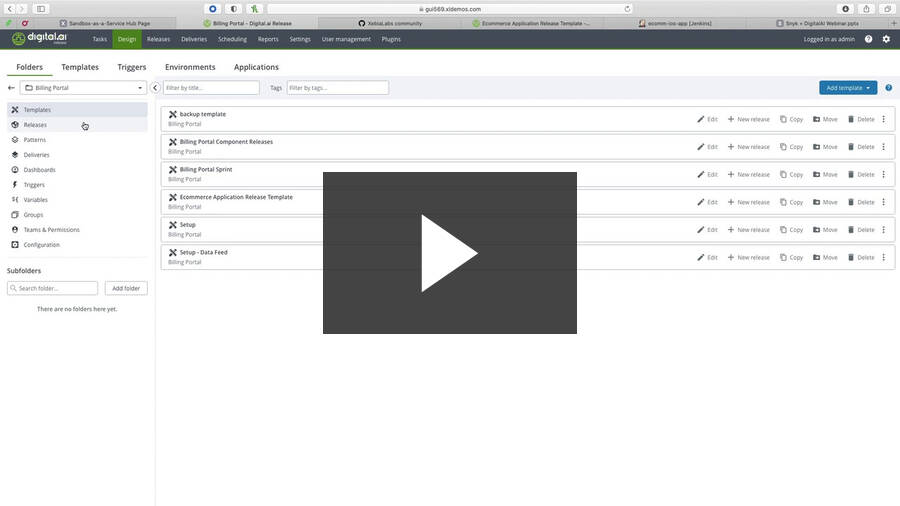900x506 pixels.
Task: Select Variables in the sidebar
Action: [77, 200]
